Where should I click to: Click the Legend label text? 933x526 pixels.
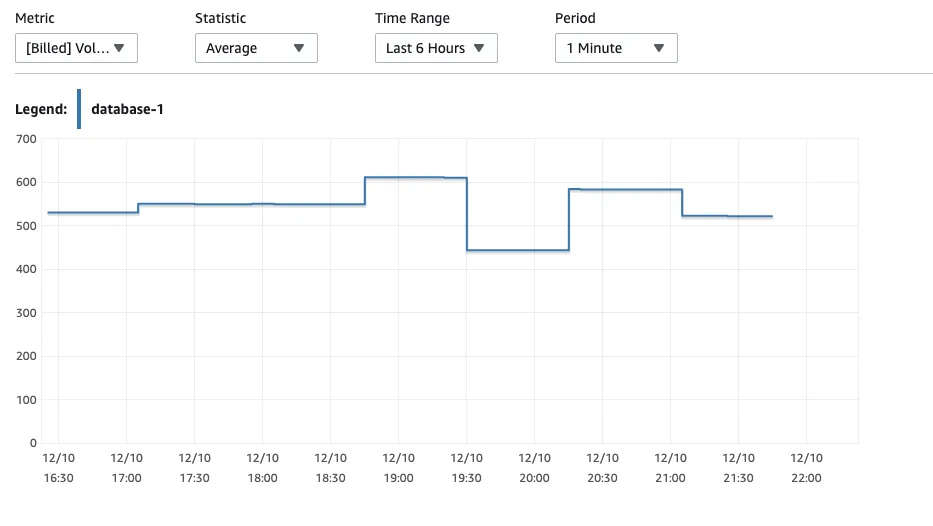41,109
